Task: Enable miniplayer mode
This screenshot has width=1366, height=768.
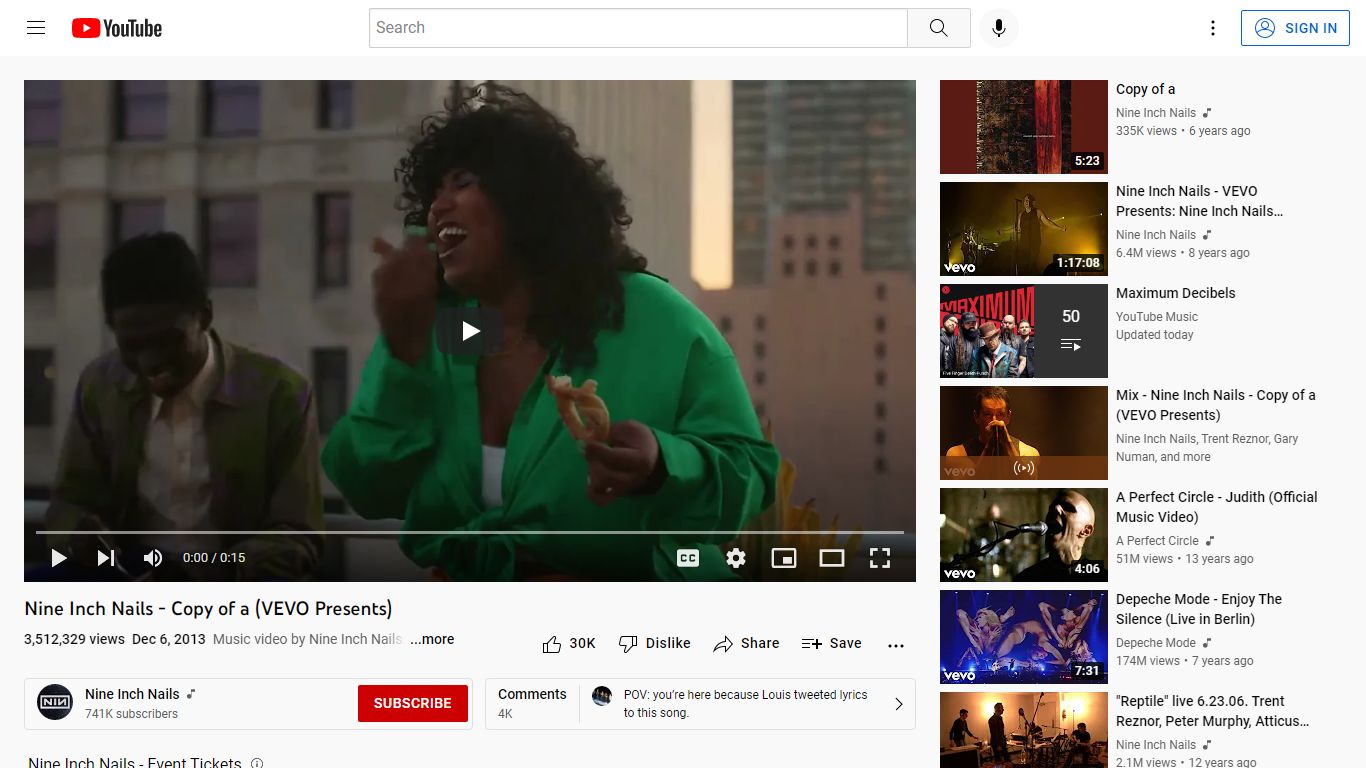Action: (784, 558)
